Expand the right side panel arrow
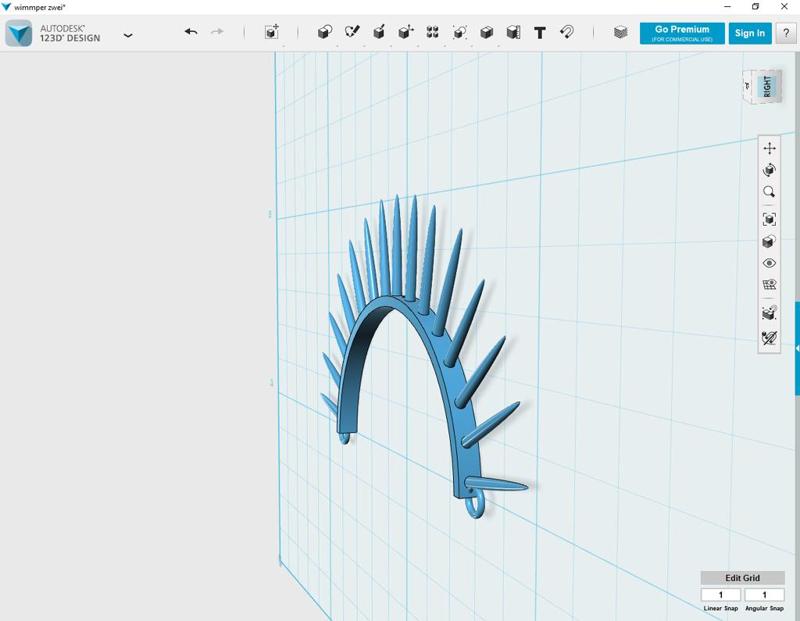Image resolution: width=800 pixels, height=621 pixels. [x=796, y=348]
